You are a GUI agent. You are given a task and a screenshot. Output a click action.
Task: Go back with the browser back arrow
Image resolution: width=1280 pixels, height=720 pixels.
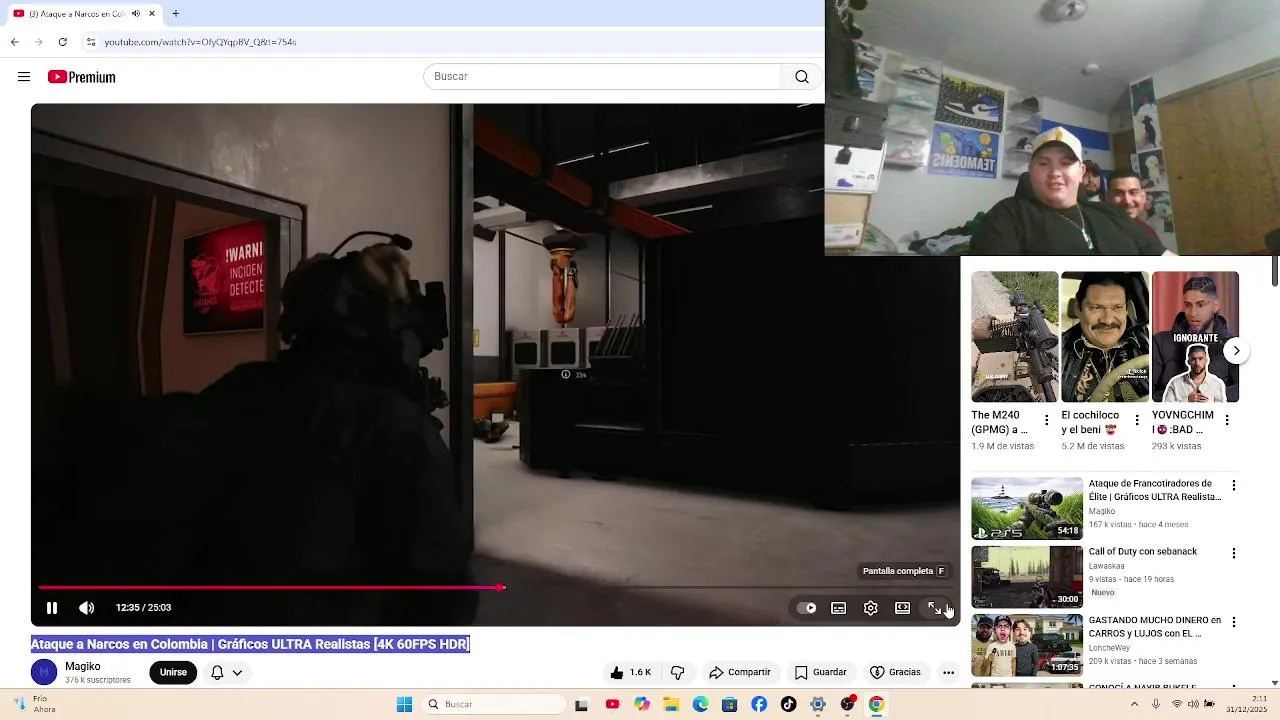(14, 42)
